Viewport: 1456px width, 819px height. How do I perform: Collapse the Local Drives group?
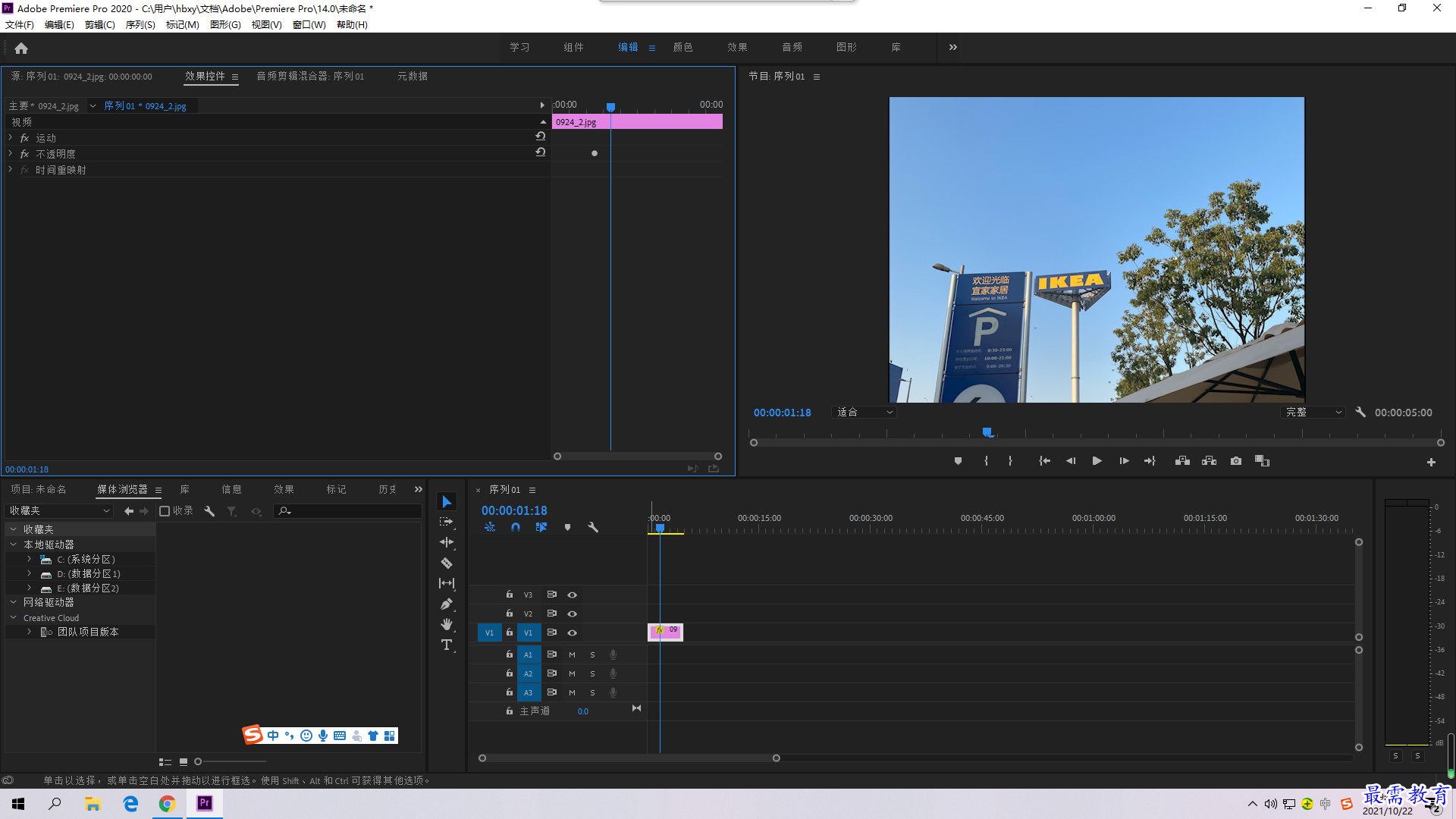pos(14,545)
